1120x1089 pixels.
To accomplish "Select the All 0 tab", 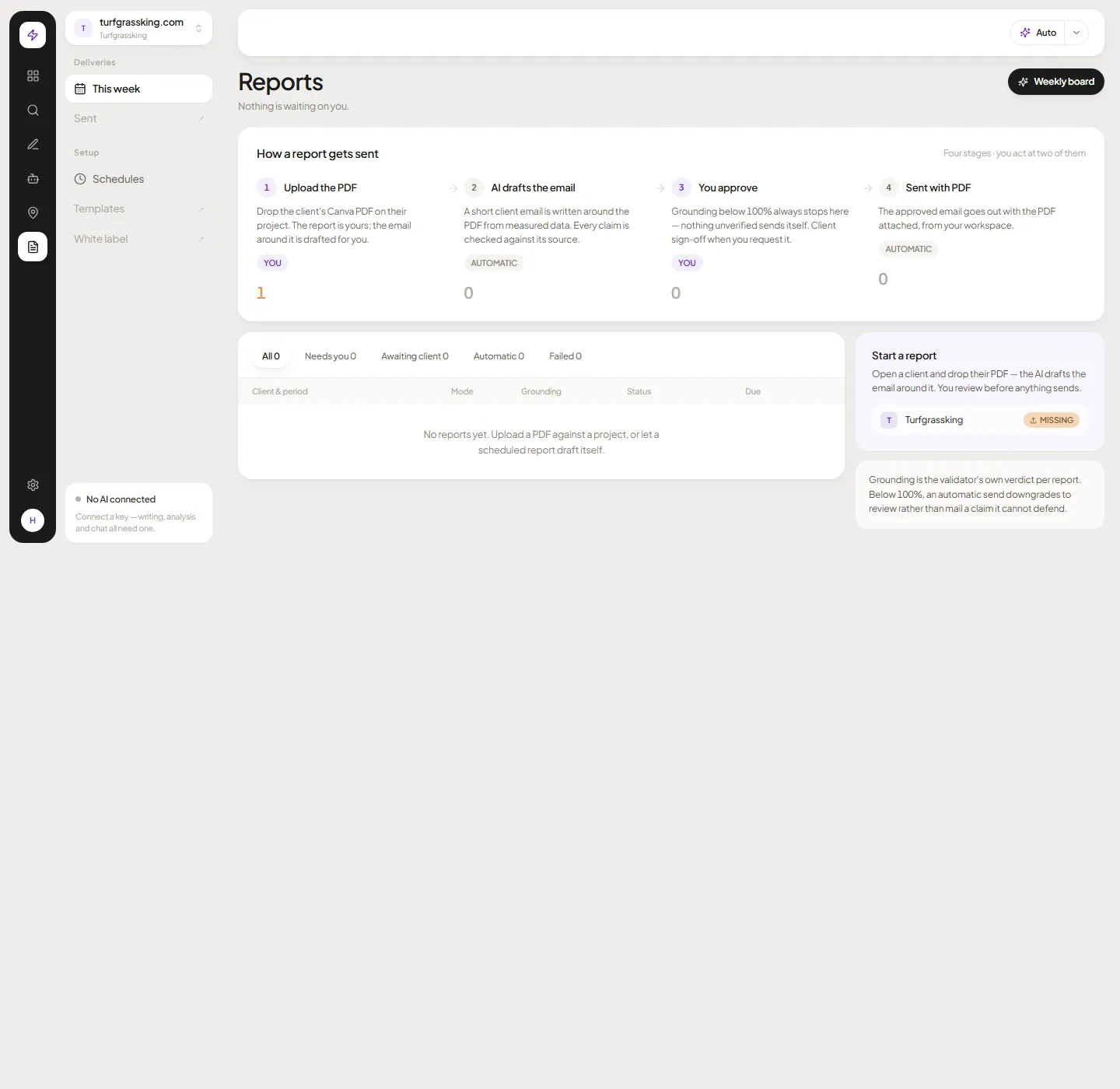I will (271, 356).
